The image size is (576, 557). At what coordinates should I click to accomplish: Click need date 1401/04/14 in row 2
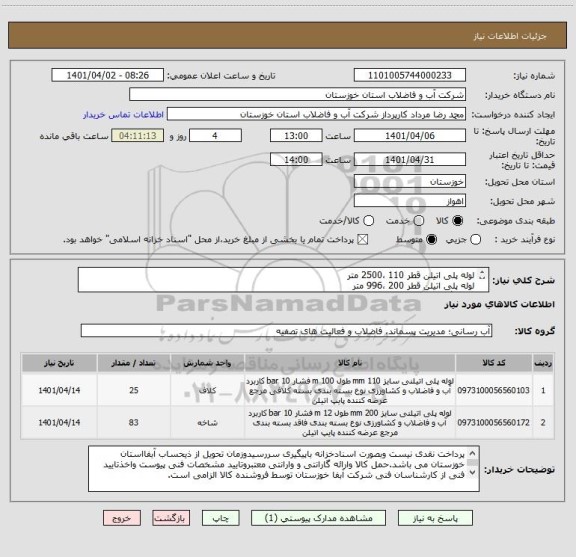coord(59,423)
